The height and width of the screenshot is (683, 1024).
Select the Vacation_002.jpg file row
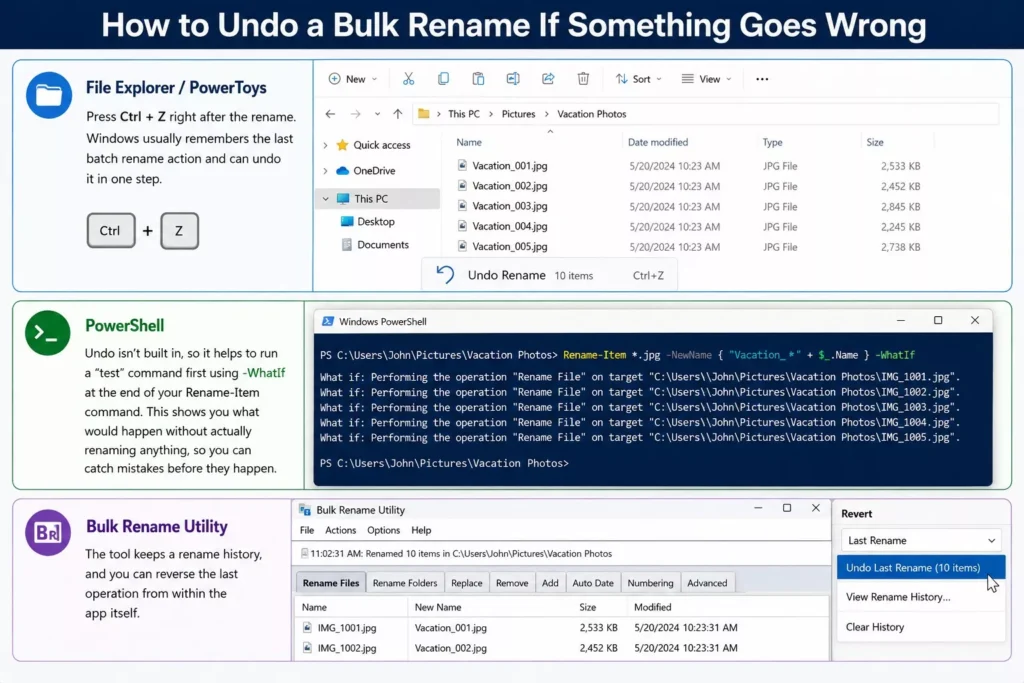pyautogui.click(x=691, y=186)
